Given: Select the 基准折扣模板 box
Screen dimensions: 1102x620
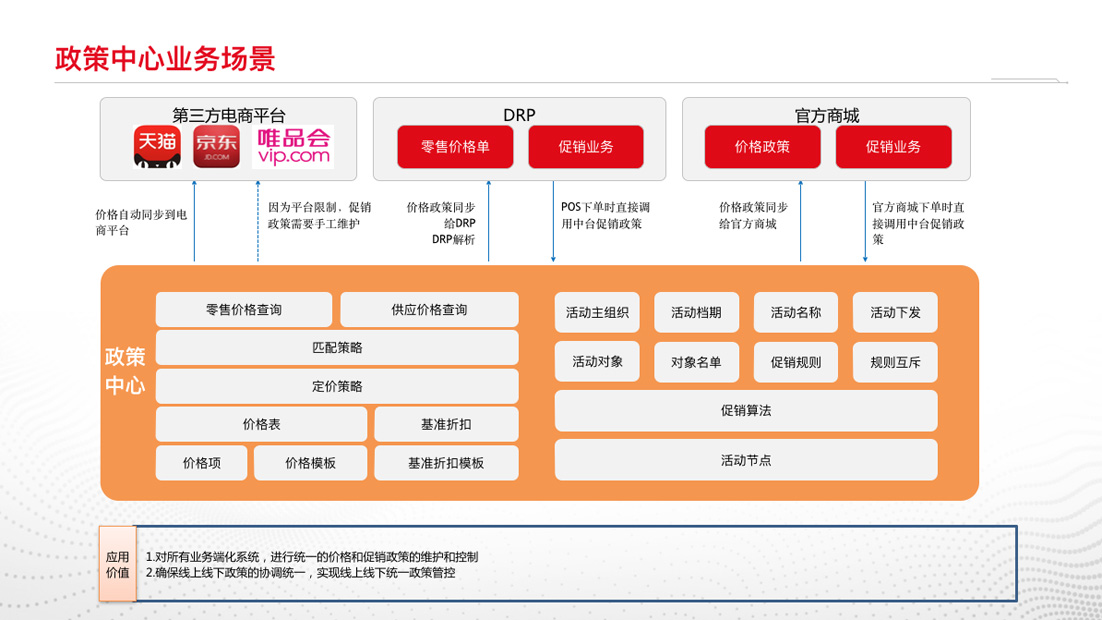Looking at the screenshot, I should (x=446, y=463).
